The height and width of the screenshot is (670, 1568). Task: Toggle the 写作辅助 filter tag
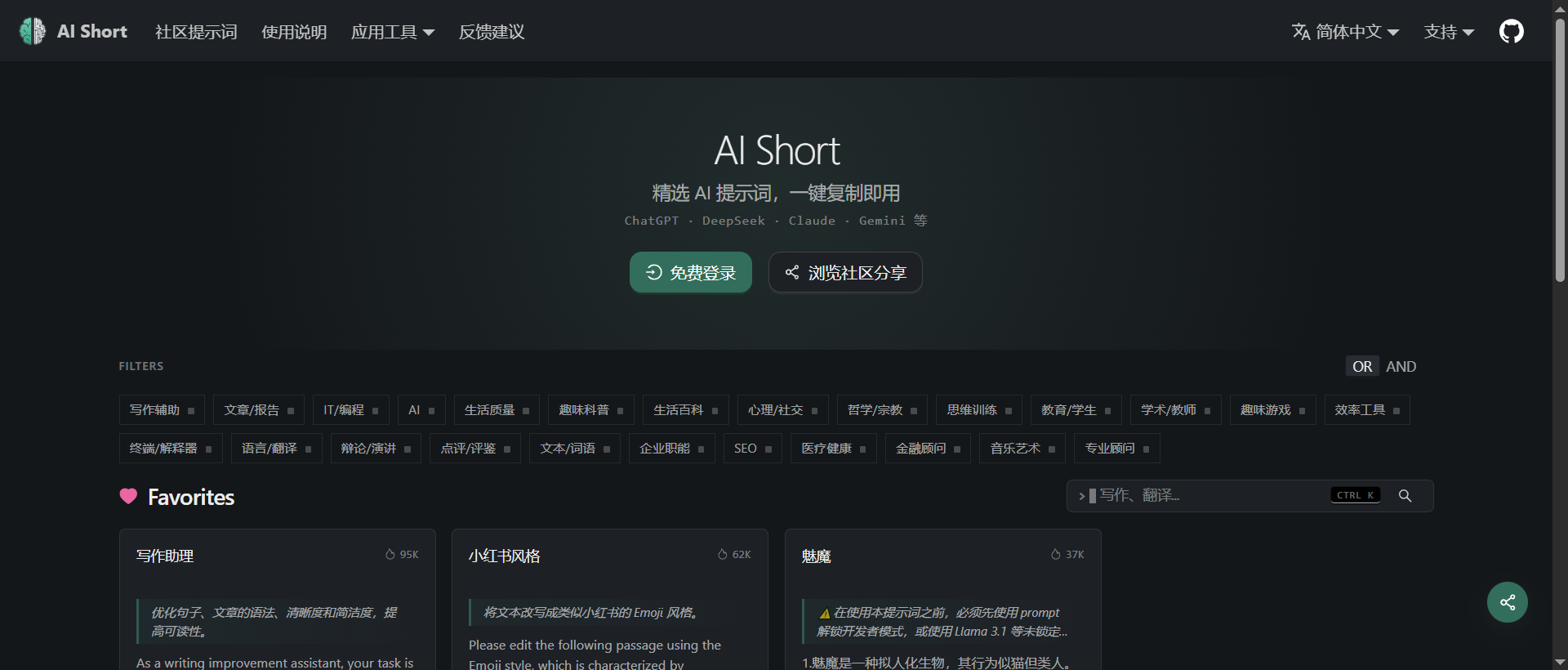coord(162,410)
